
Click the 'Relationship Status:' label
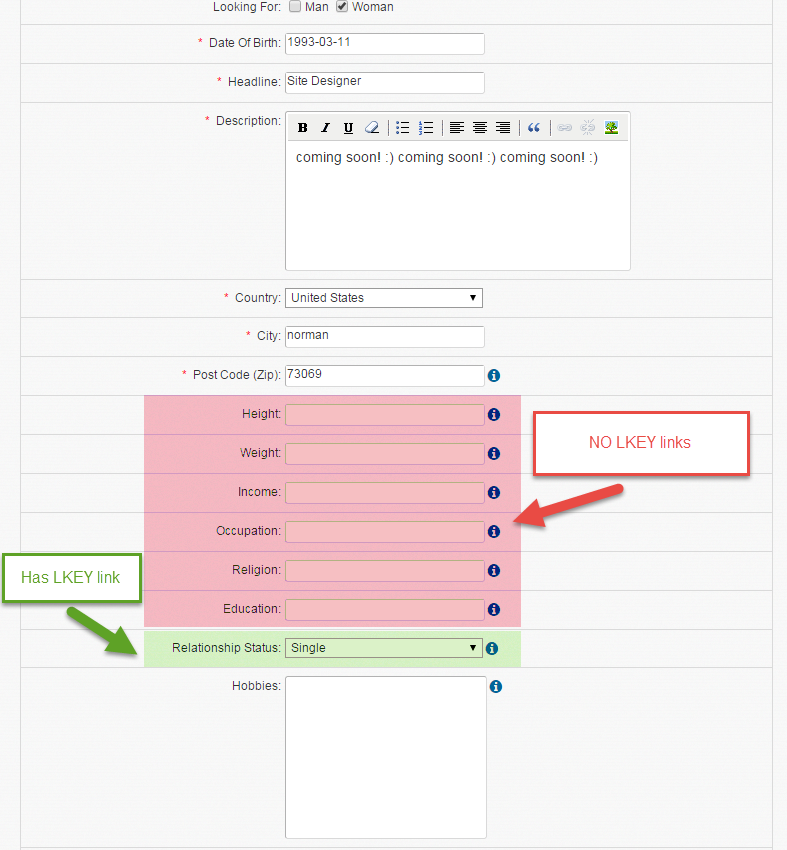(227, 648)
